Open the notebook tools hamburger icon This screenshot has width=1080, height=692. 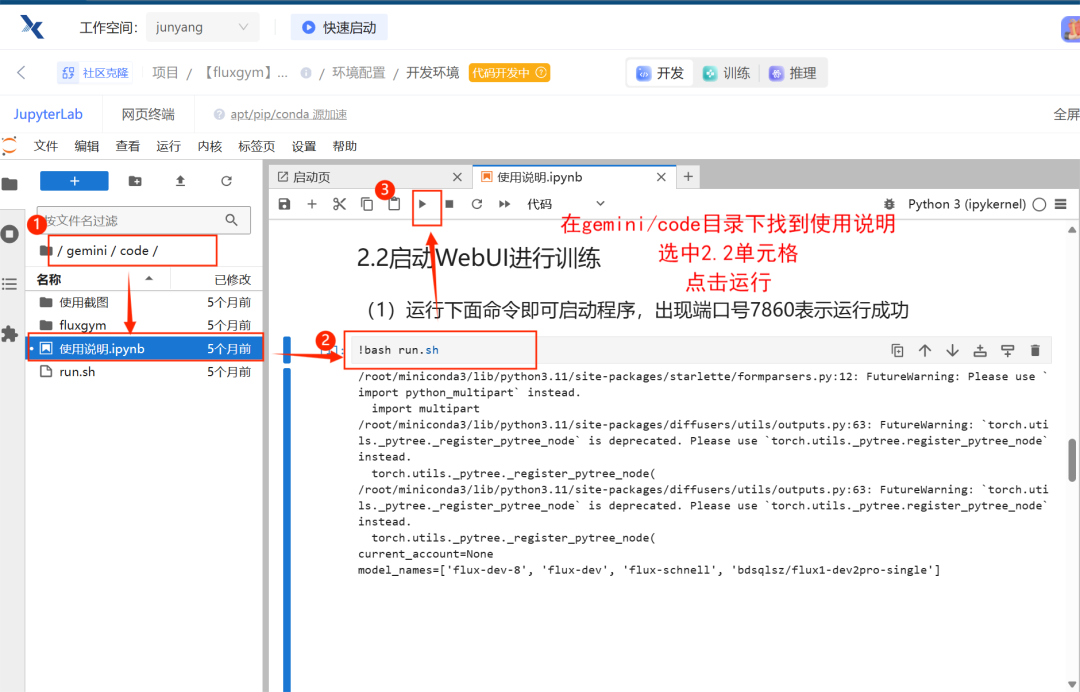1061,204
